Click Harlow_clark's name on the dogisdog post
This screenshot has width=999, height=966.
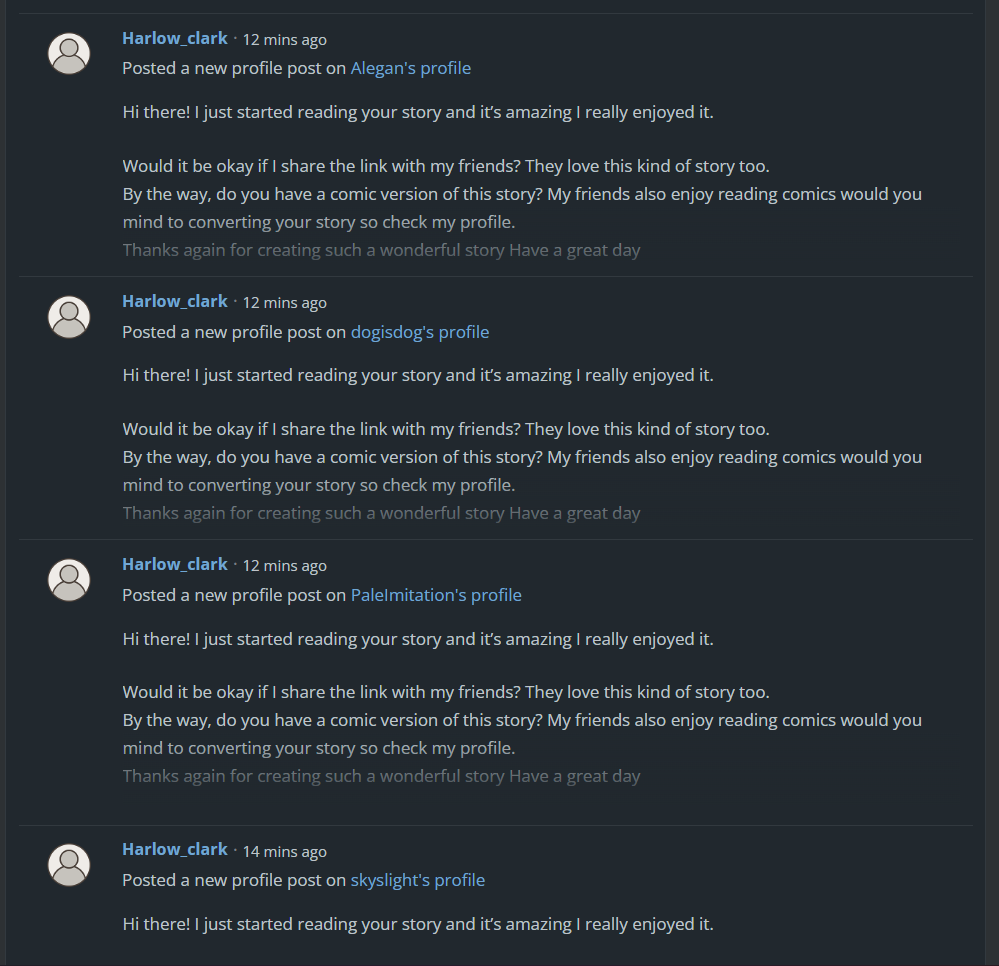pos(174,301)
